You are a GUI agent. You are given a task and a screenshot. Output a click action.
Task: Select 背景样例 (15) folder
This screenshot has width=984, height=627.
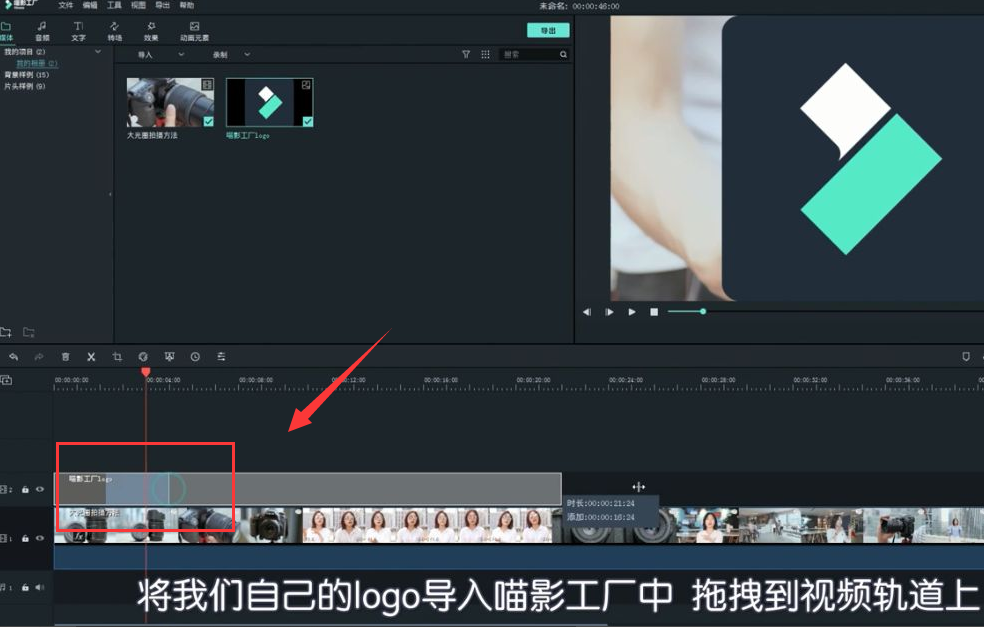point(26,75)
